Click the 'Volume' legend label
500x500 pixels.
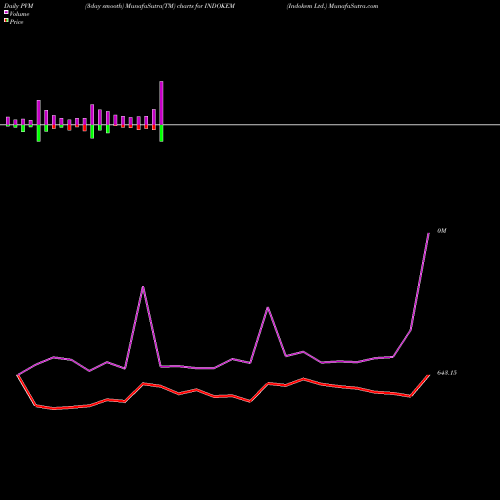pos(19,14)
